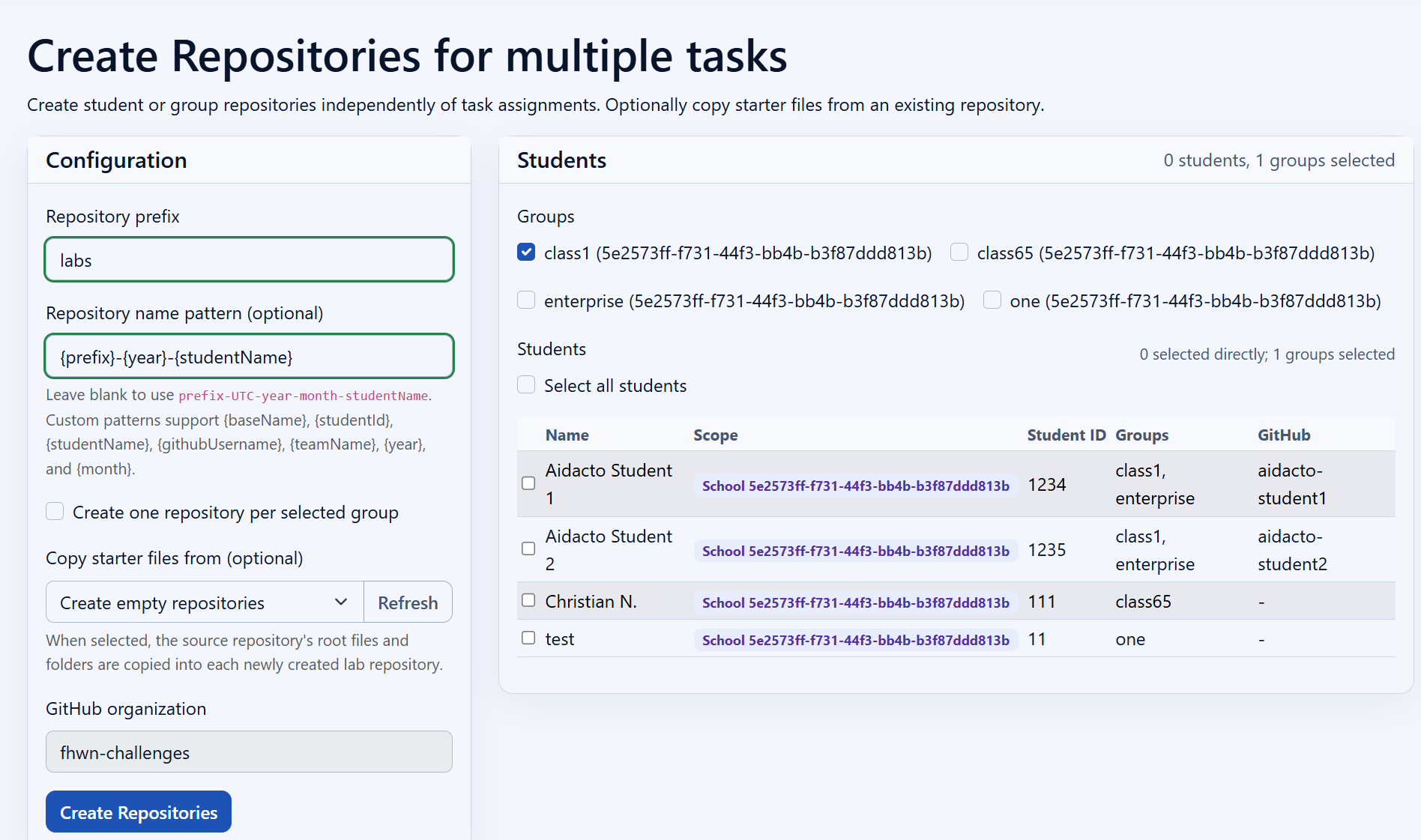Screen dimensions: 1421x840
Task: Click aidacto-student2 GitHub username
Action: click(1293, 550)
